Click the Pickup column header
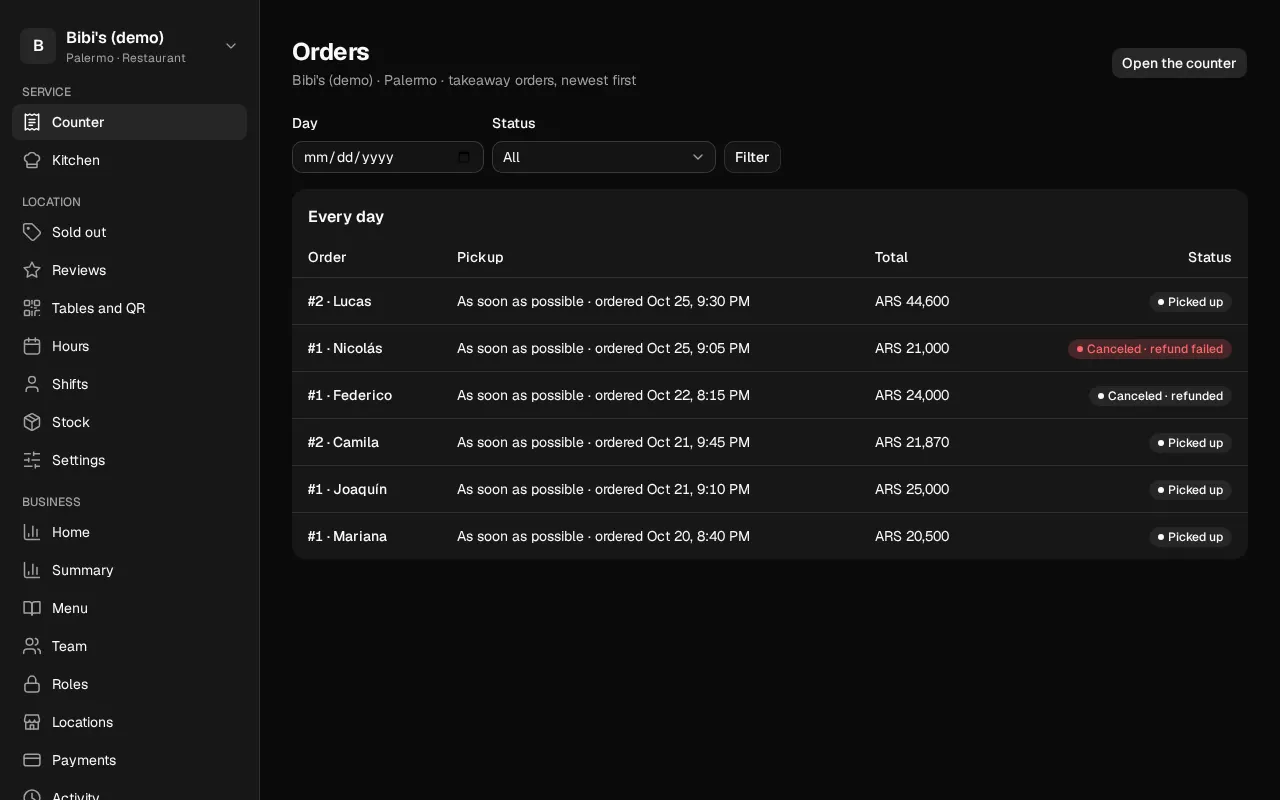This screenshot has height=800, width=1280. tap(480, 257)
